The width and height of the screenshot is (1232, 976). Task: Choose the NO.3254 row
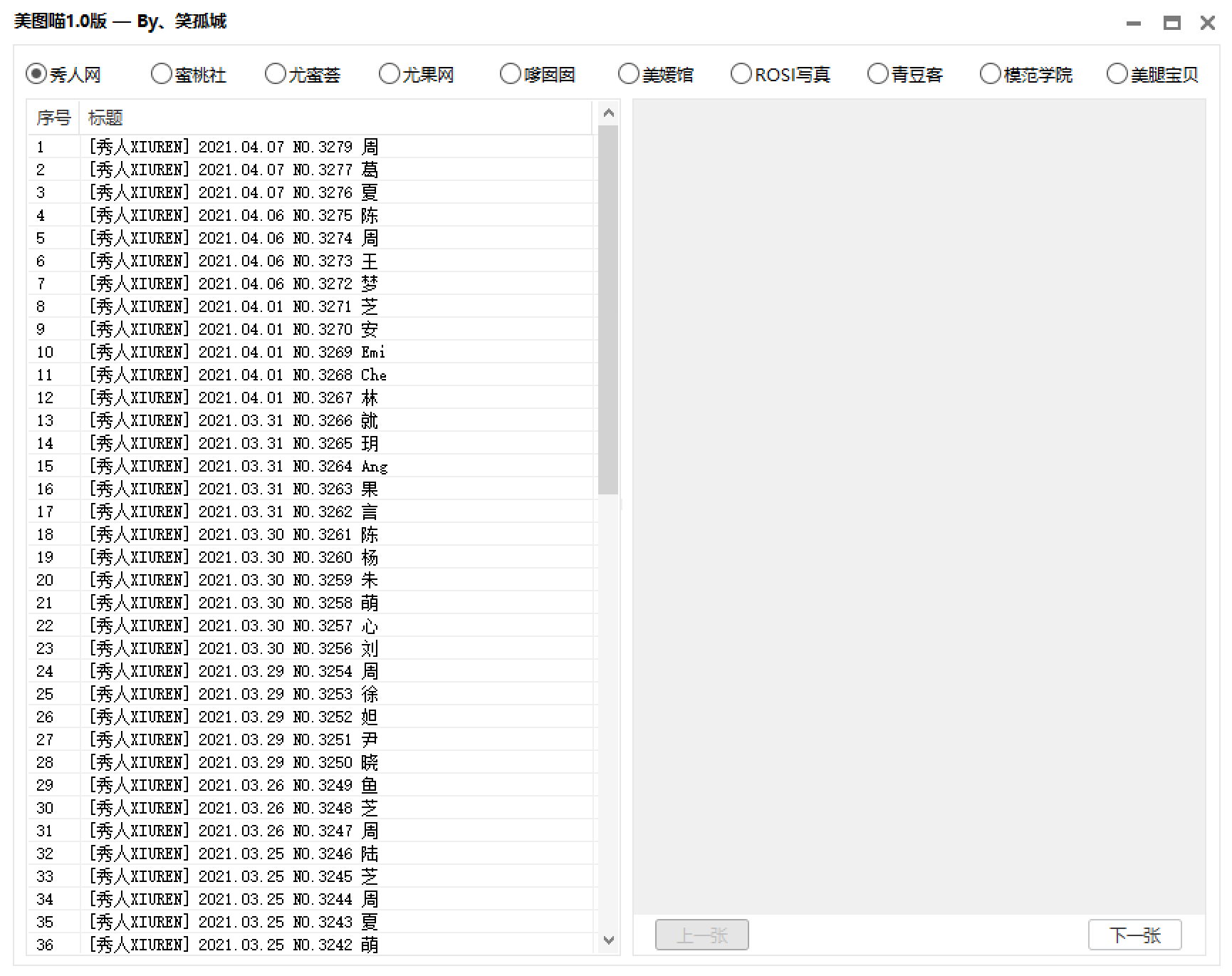coord(310,671)
